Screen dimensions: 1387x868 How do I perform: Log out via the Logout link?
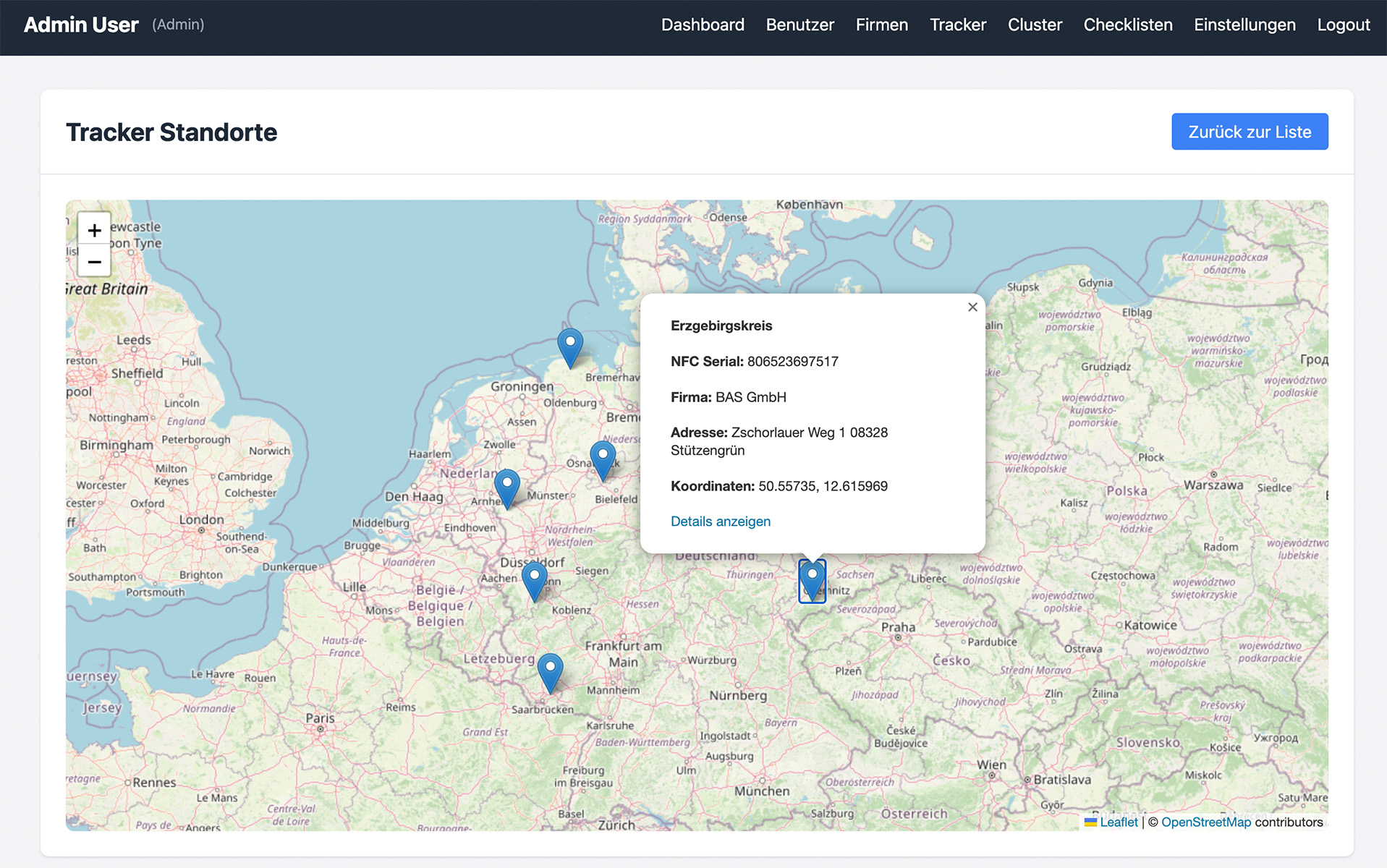[x=1343, y=25]
